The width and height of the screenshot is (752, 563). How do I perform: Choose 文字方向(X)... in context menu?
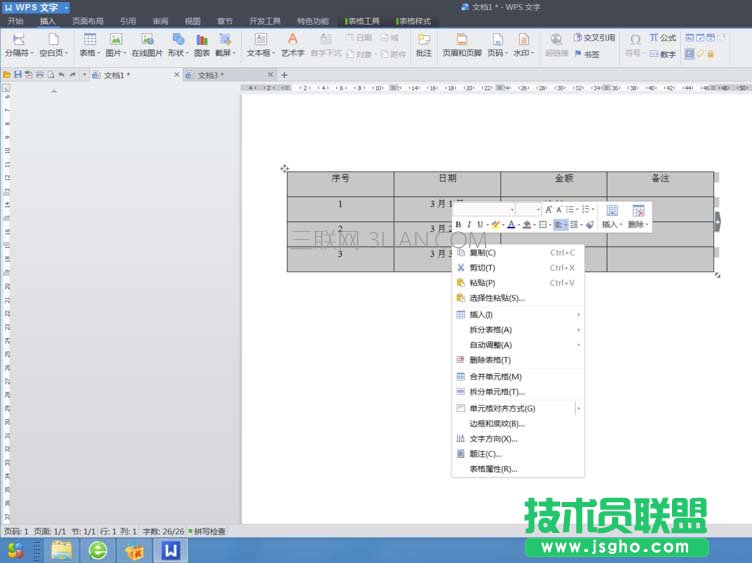pyautogui.click(x=518, y=439)
